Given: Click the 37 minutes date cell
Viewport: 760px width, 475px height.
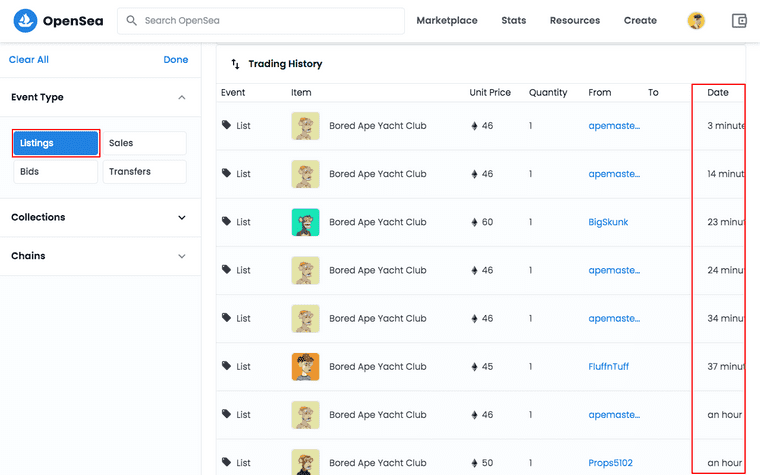Looking at the screenshot, I should click(726, 367).
